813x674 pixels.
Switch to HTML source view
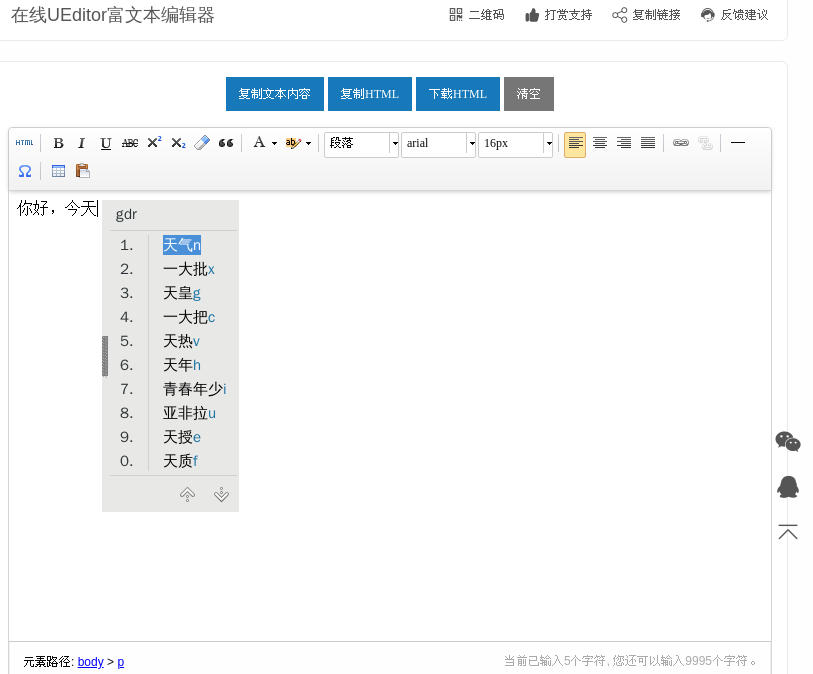(x=24, y=142)
